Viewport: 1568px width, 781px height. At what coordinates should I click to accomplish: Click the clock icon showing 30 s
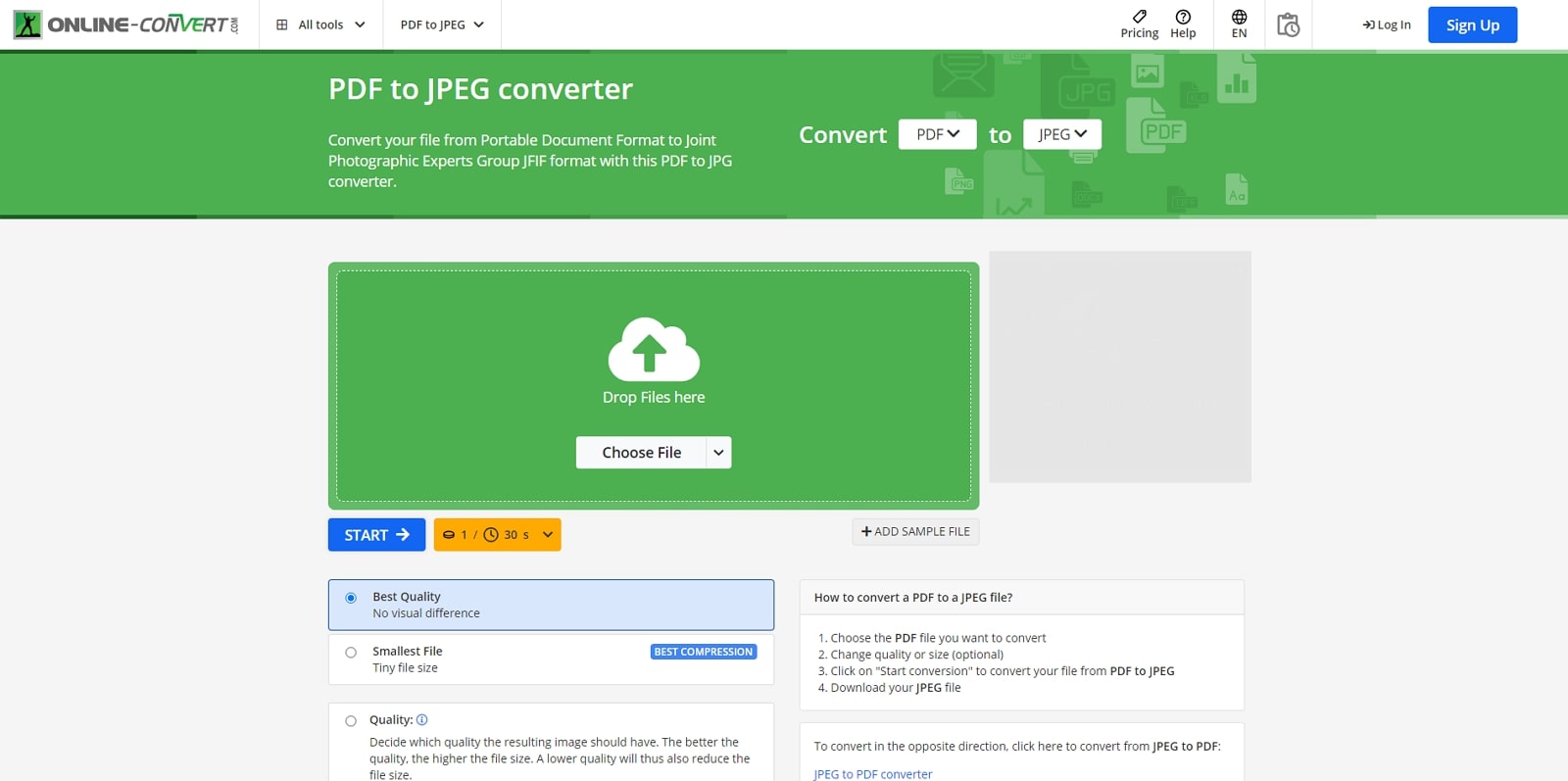click(x=491, y=535)
